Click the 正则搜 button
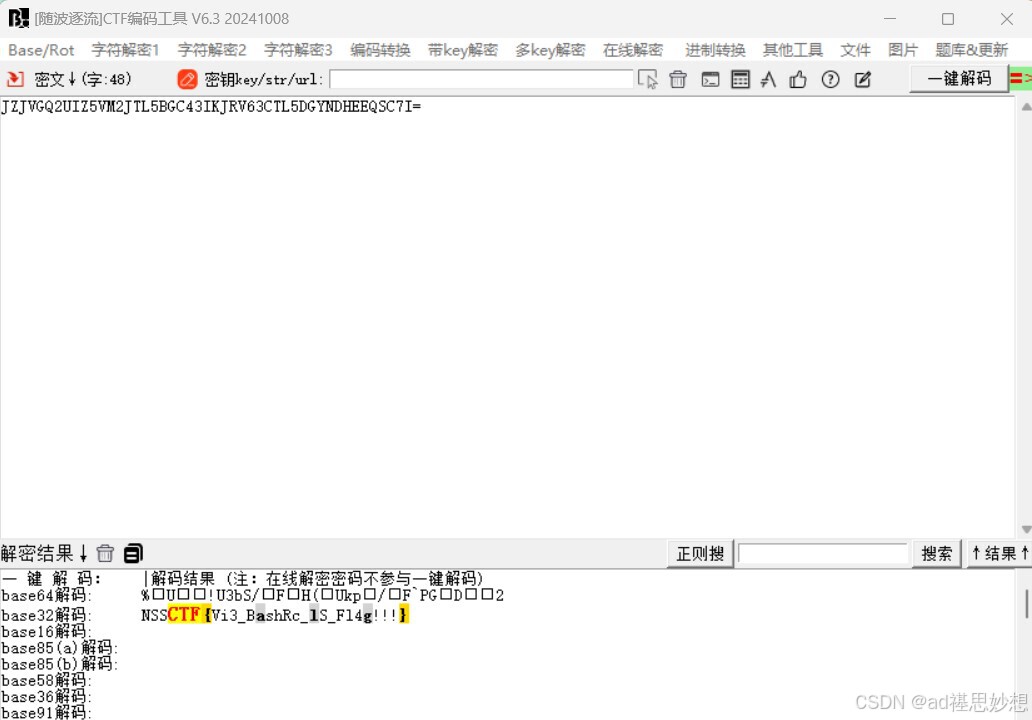 700,553
